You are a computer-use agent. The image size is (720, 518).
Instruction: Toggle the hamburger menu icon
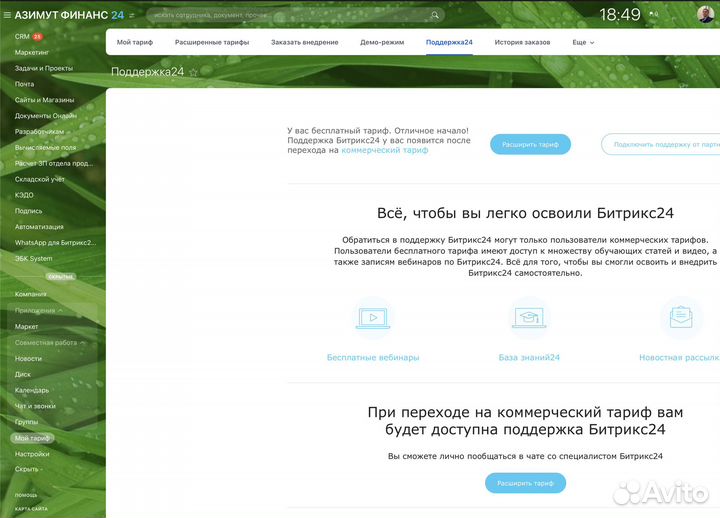coord(7,15)
